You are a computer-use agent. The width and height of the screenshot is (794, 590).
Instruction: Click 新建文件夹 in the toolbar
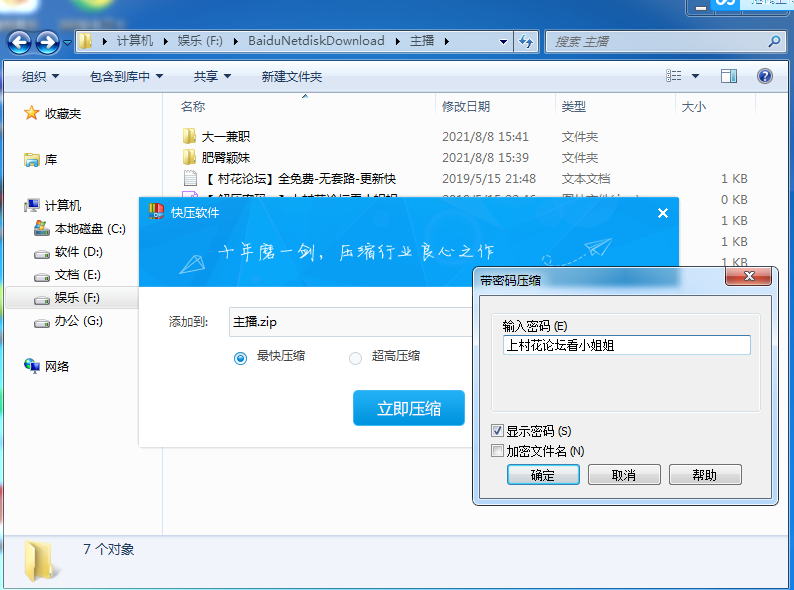(x=291, y=76)
